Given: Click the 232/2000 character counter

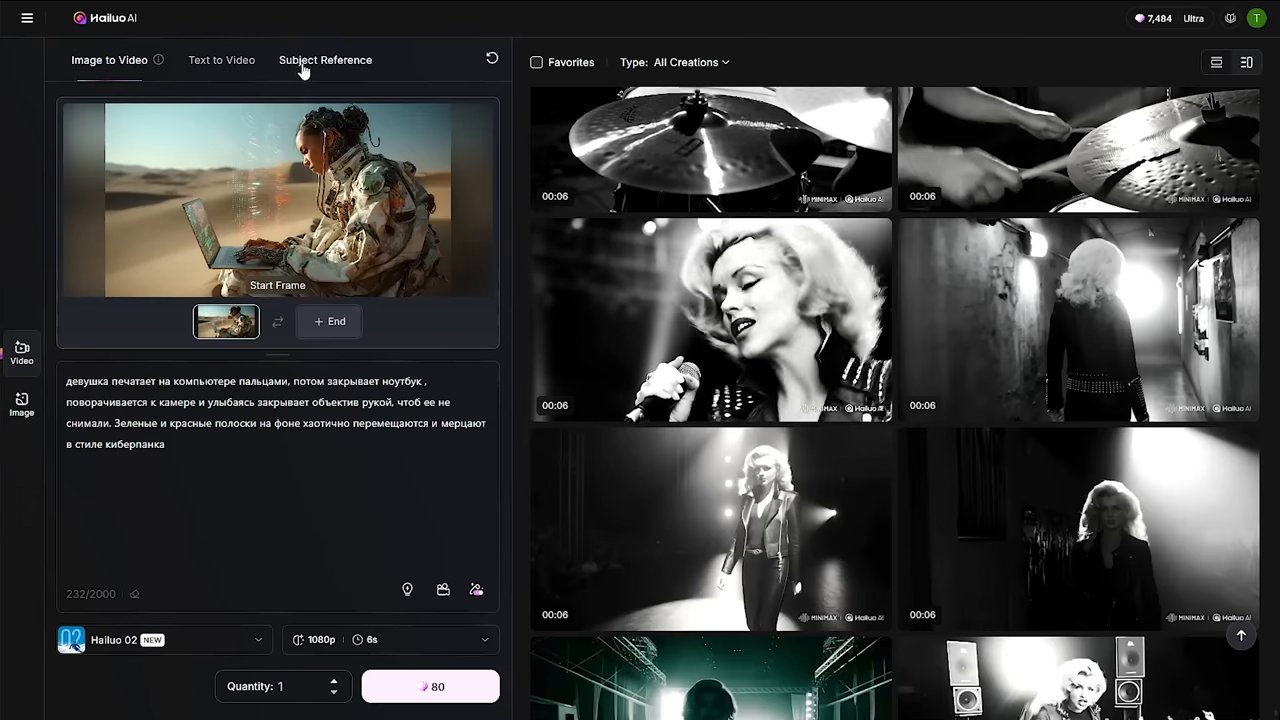Looking at the screenshot, I should pyautogui.click(x=91, y=594).
